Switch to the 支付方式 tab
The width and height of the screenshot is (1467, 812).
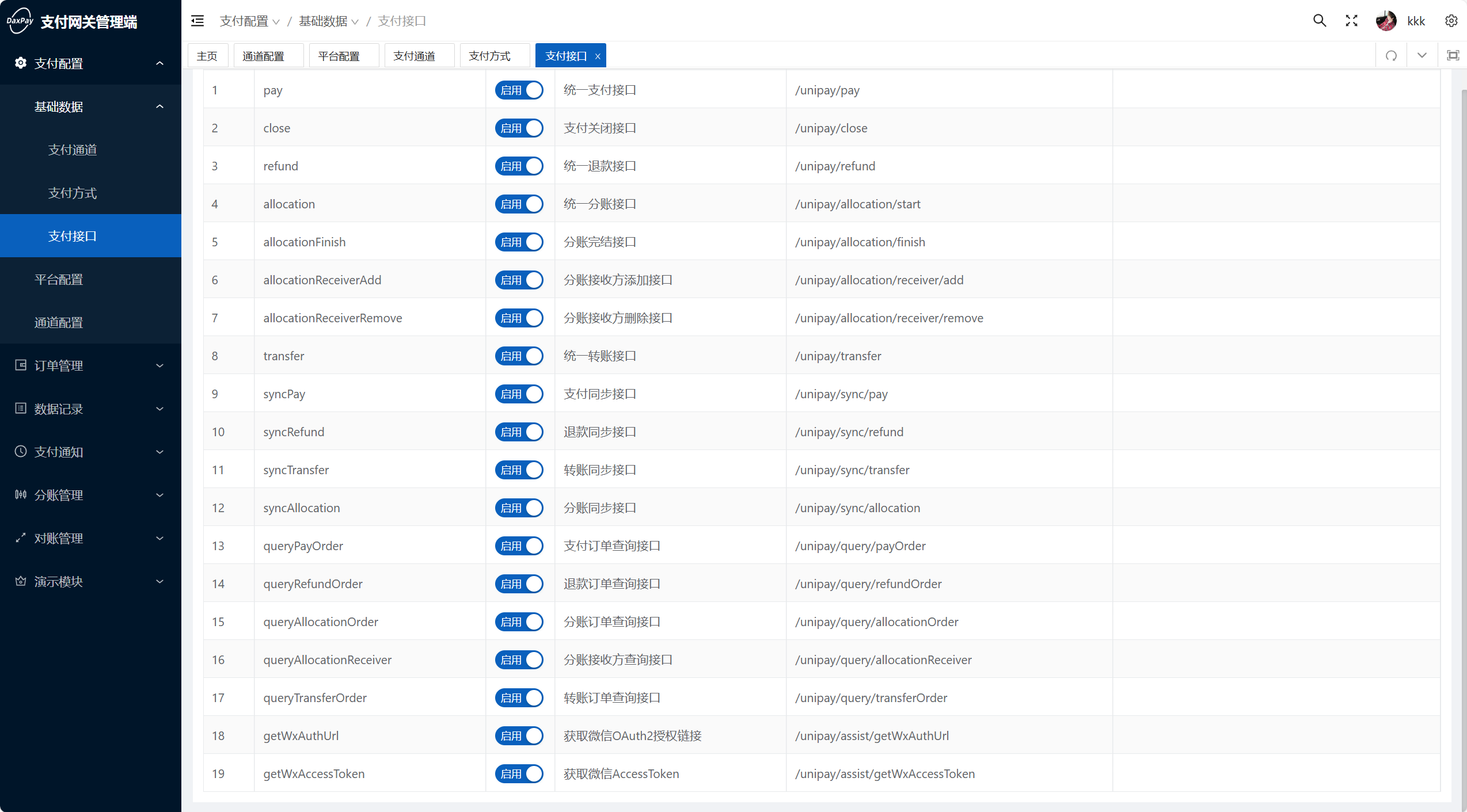pos(495,56)
